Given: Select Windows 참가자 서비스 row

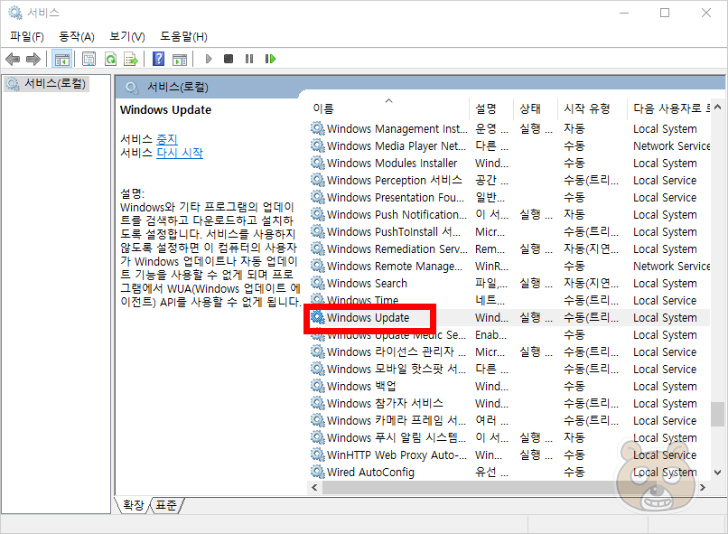Looking at the screenshot, I should [510, 404].
